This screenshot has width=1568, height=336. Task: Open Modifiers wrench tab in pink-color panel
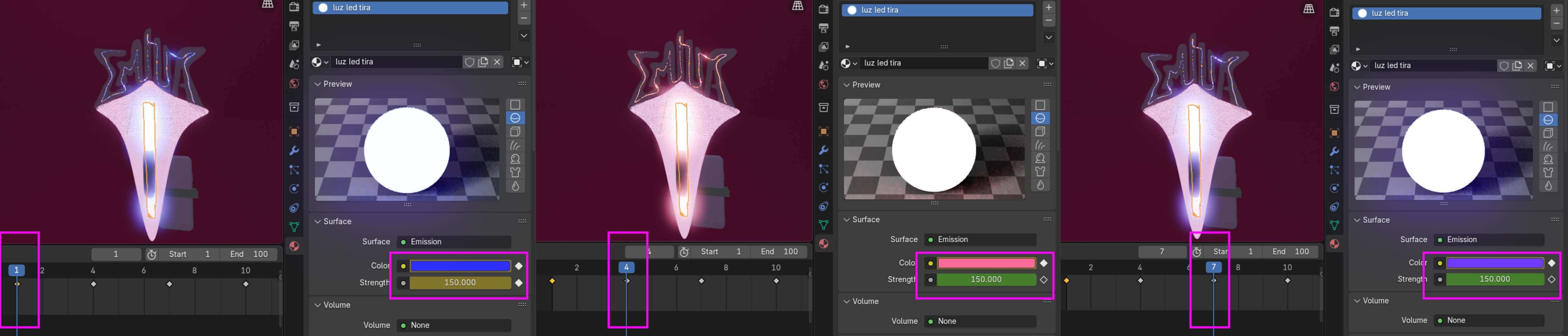[x=824, y=150]
